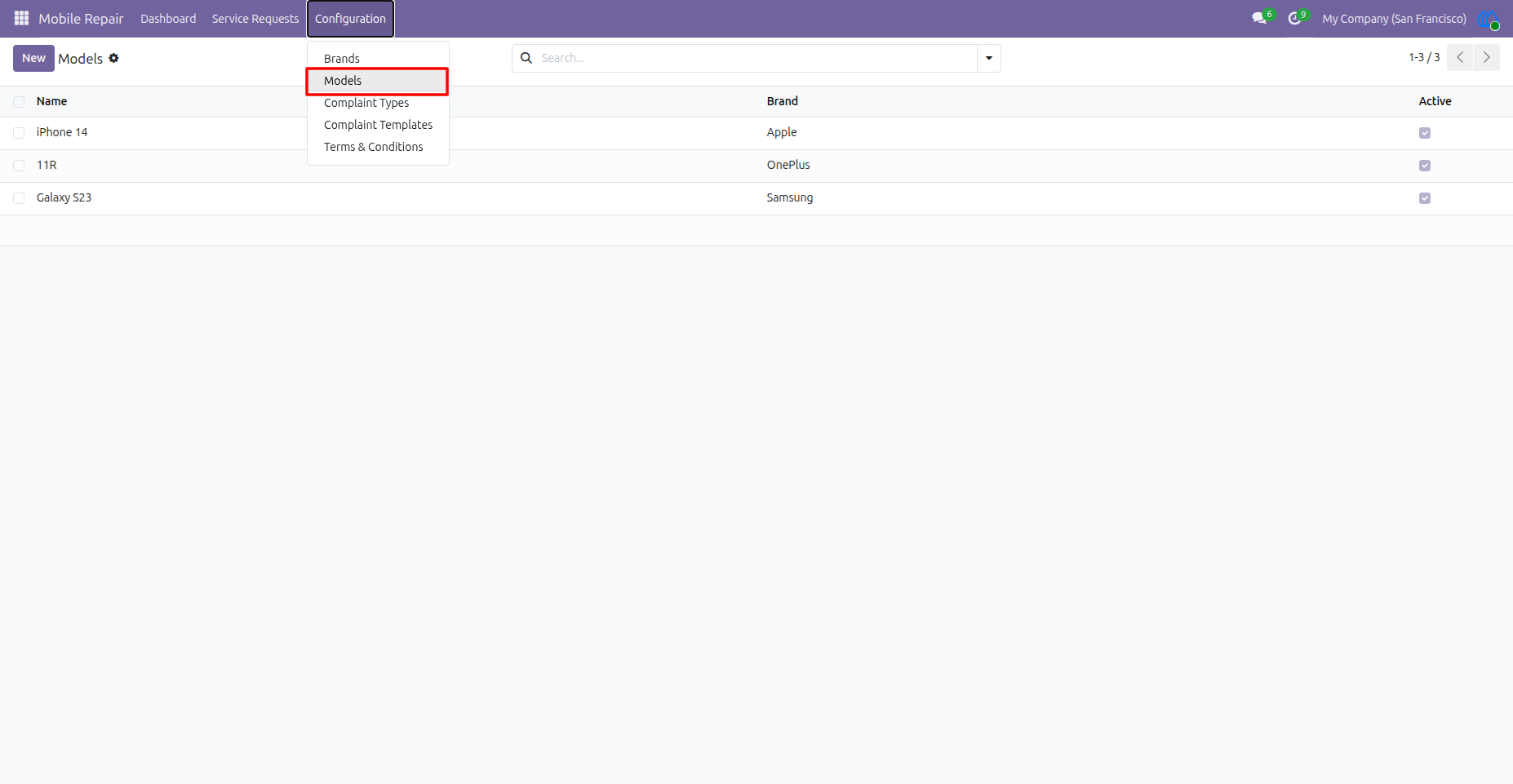Tick the iPhone 14 row checkbox

(19, 133)
